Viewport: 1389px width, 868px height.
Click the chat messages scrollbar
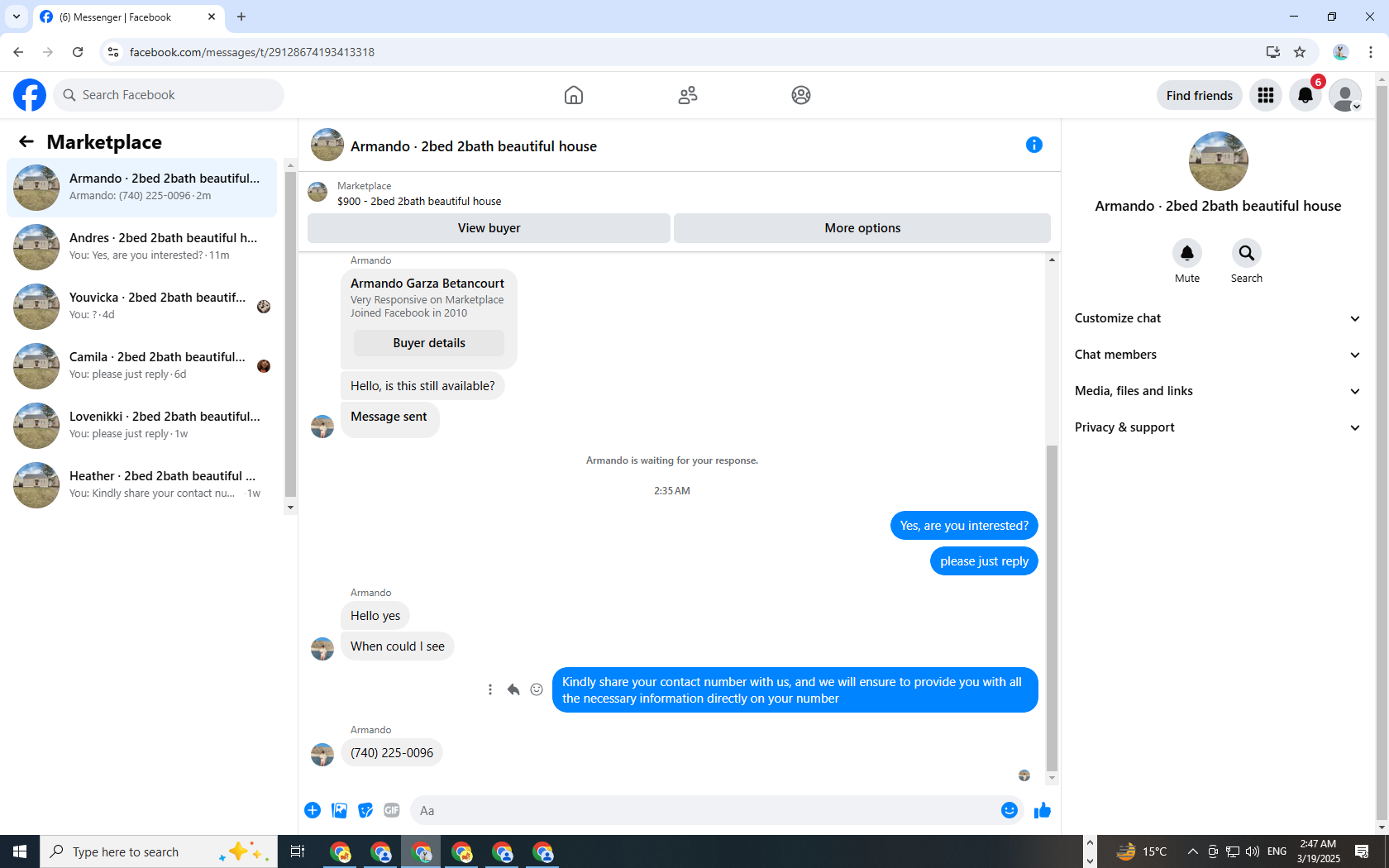(1052, 608)
